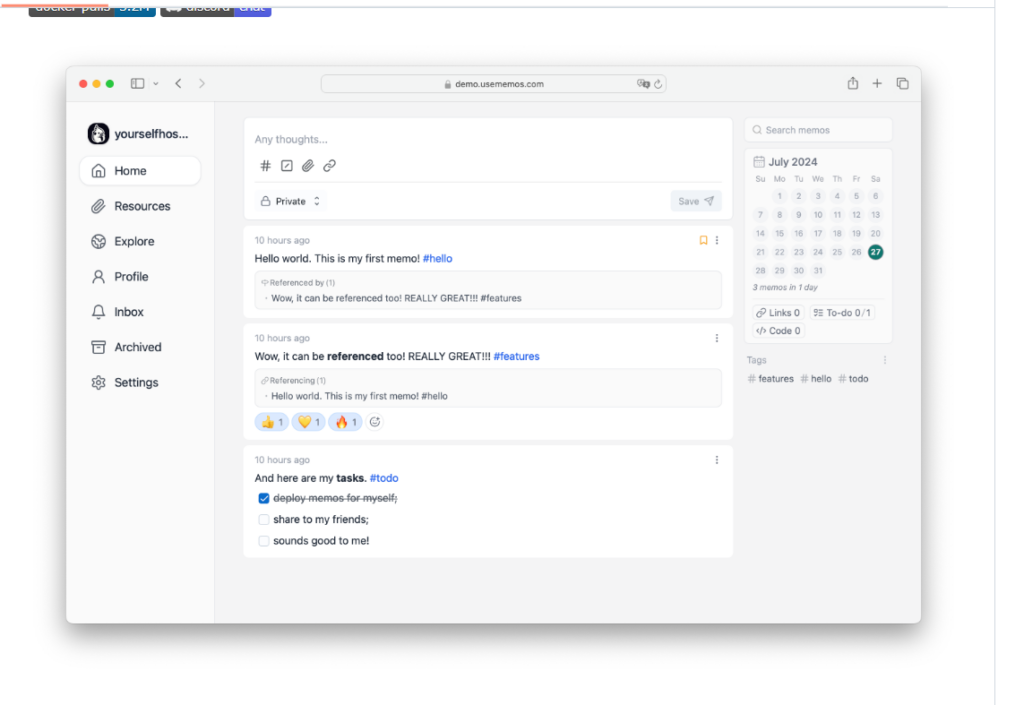Viewport: 1024px width, 705px height.
Task: Add a checkbox via the editor icon
Action: [x=287, y=166]
